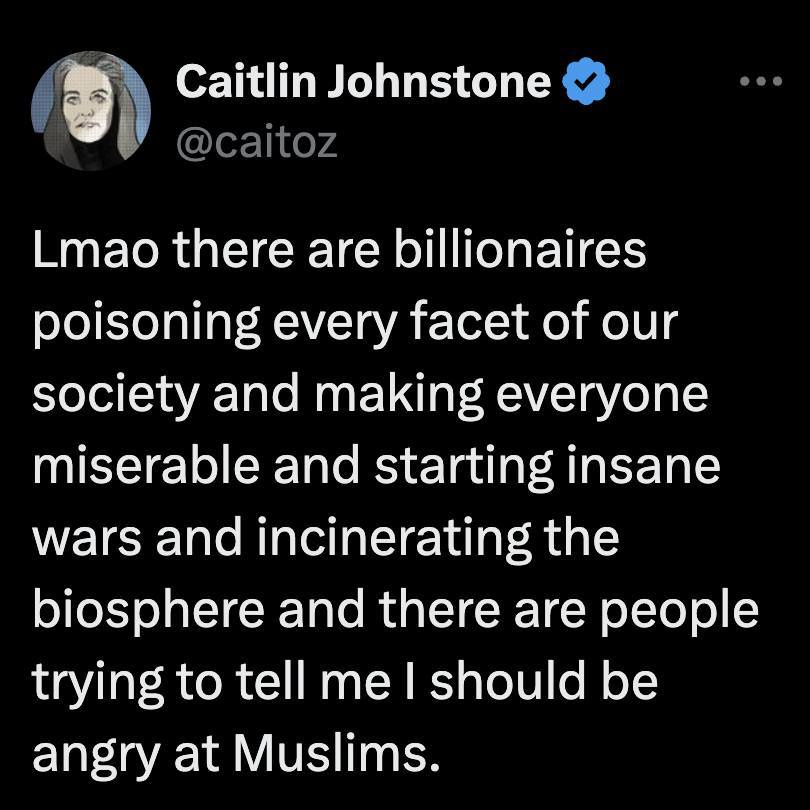Select the word "billionaires" in the tweet
Viewport: 810px width, 810px height.
[x=520, y=250]
